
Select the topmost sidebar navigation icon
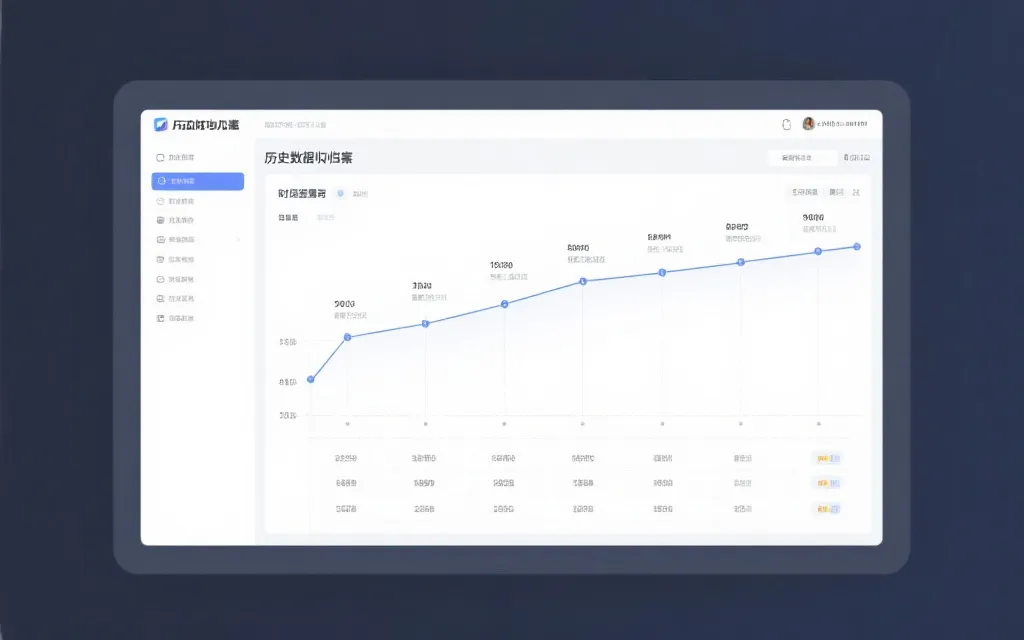point(159,157)
